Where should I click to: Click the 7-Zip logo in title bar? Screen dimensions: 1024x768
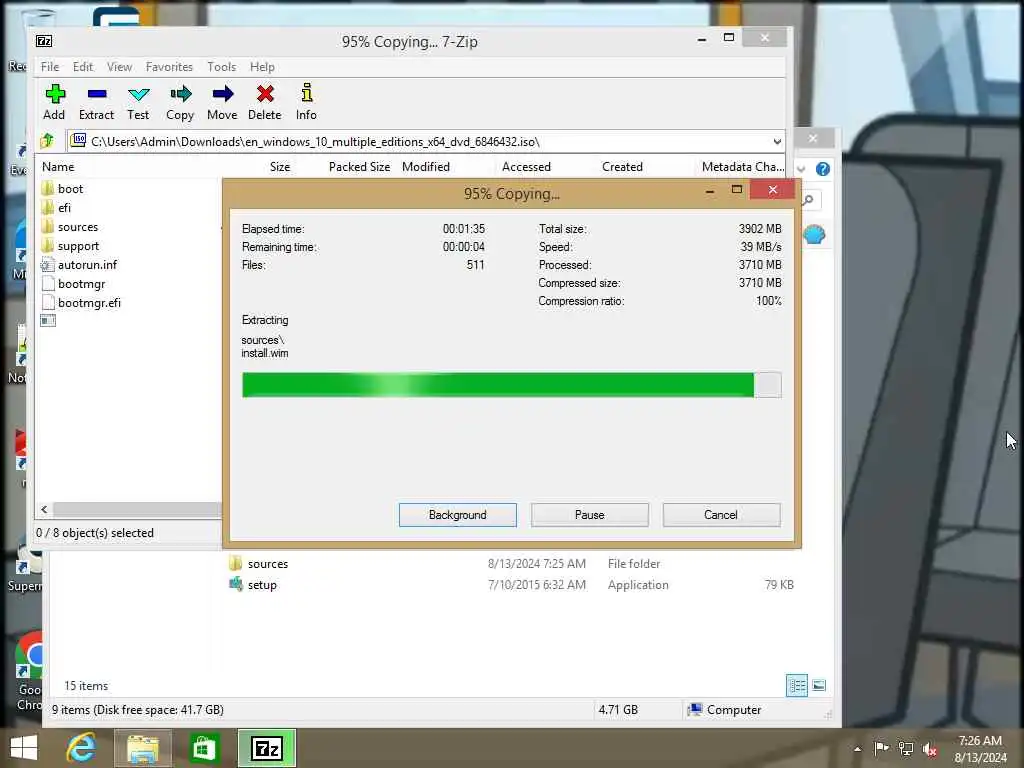(x=44, y=41)
